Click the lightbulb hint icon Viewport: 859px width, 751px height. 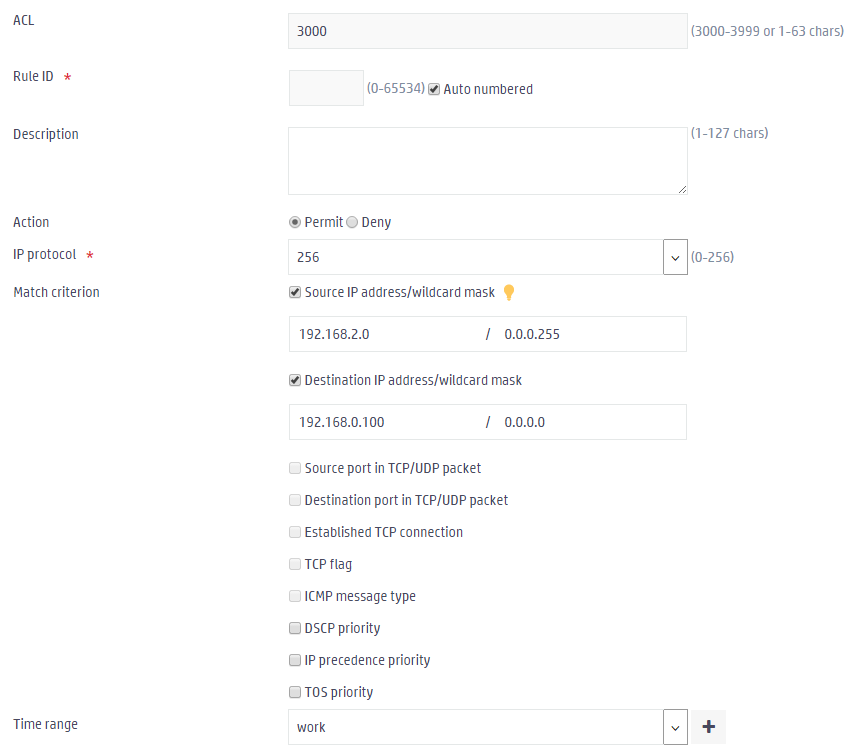(509, 293)
